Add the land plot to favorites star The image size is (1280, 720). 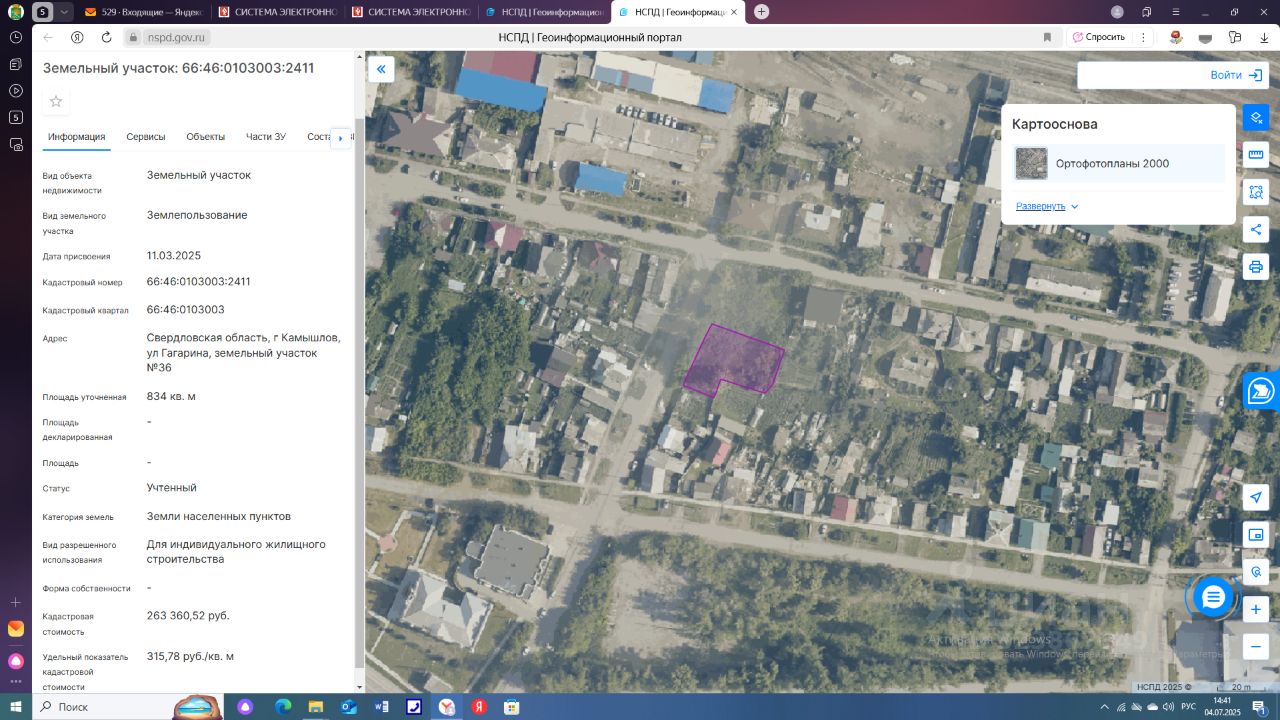click(56, 101)
